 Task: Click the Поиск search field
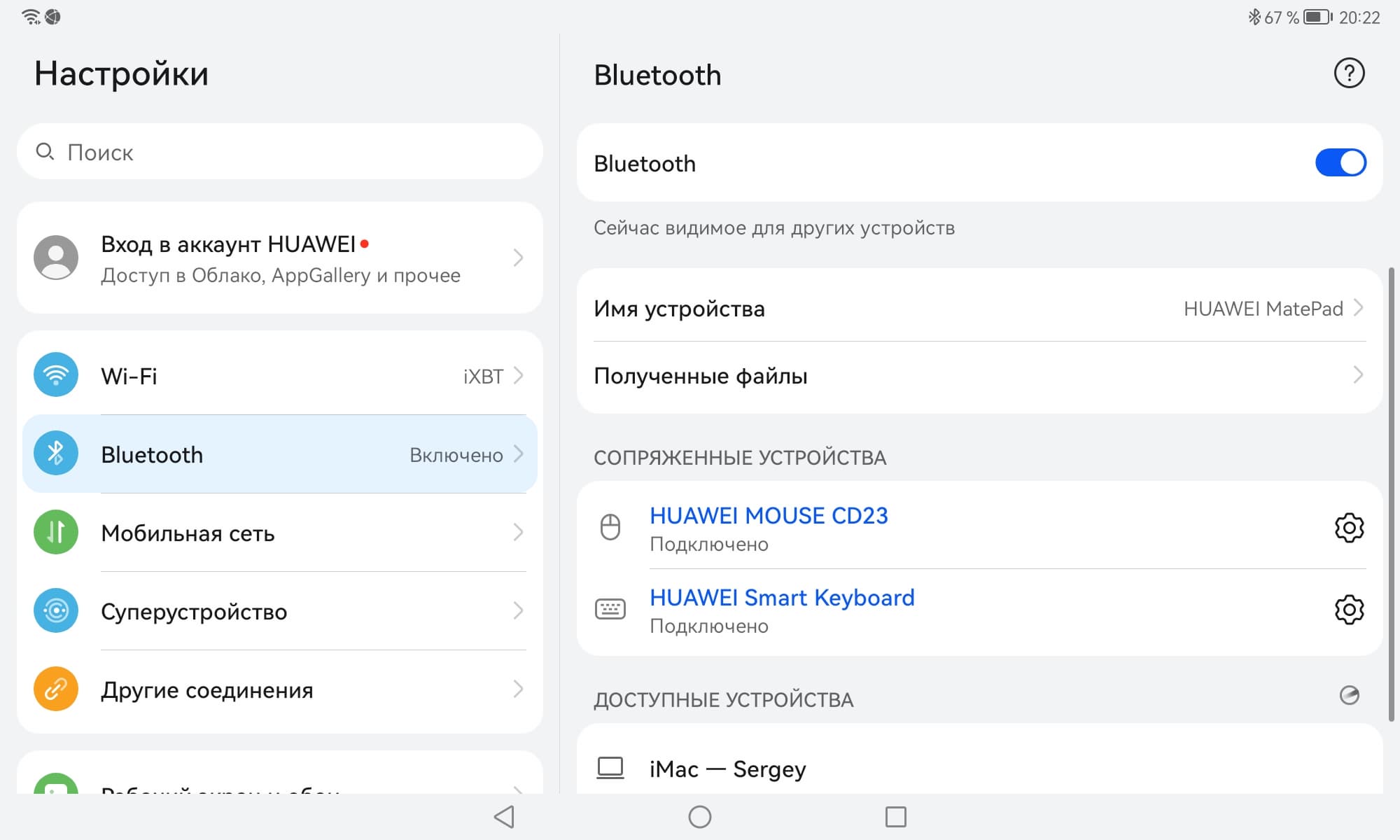280,152
